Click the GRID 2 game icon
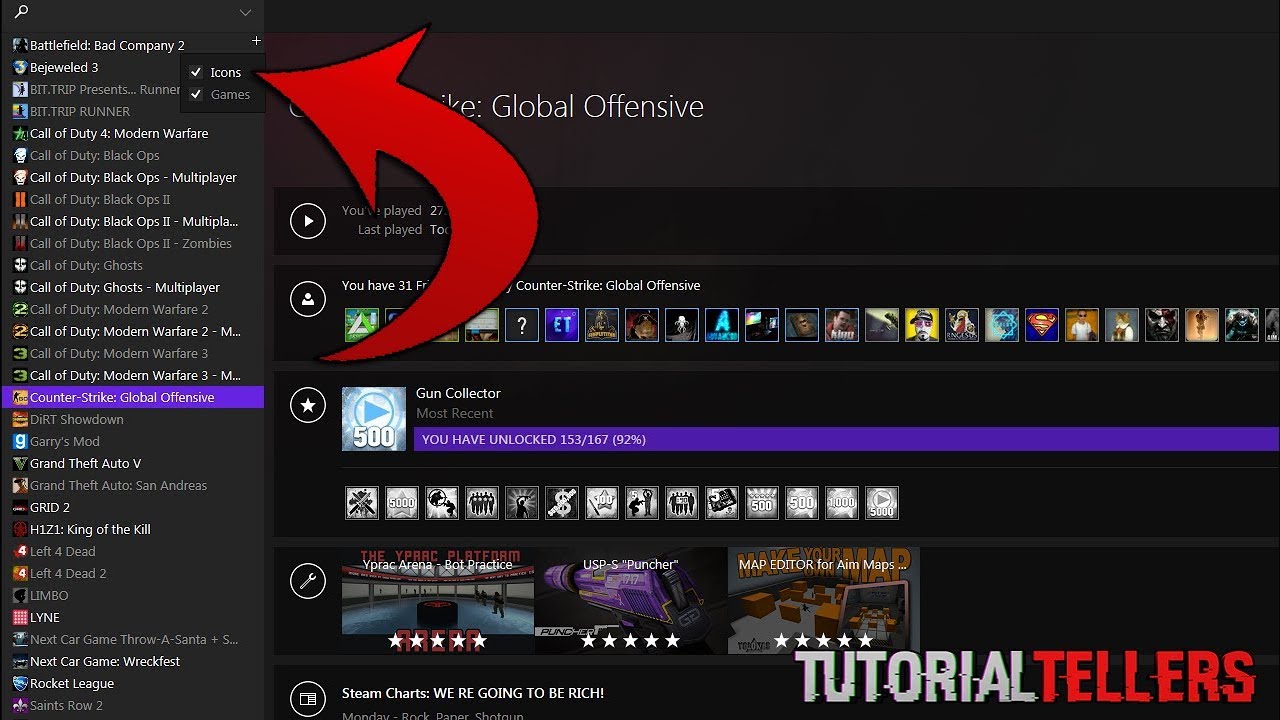This screenshot has height=720, width=1280. (x=20, y=507)
